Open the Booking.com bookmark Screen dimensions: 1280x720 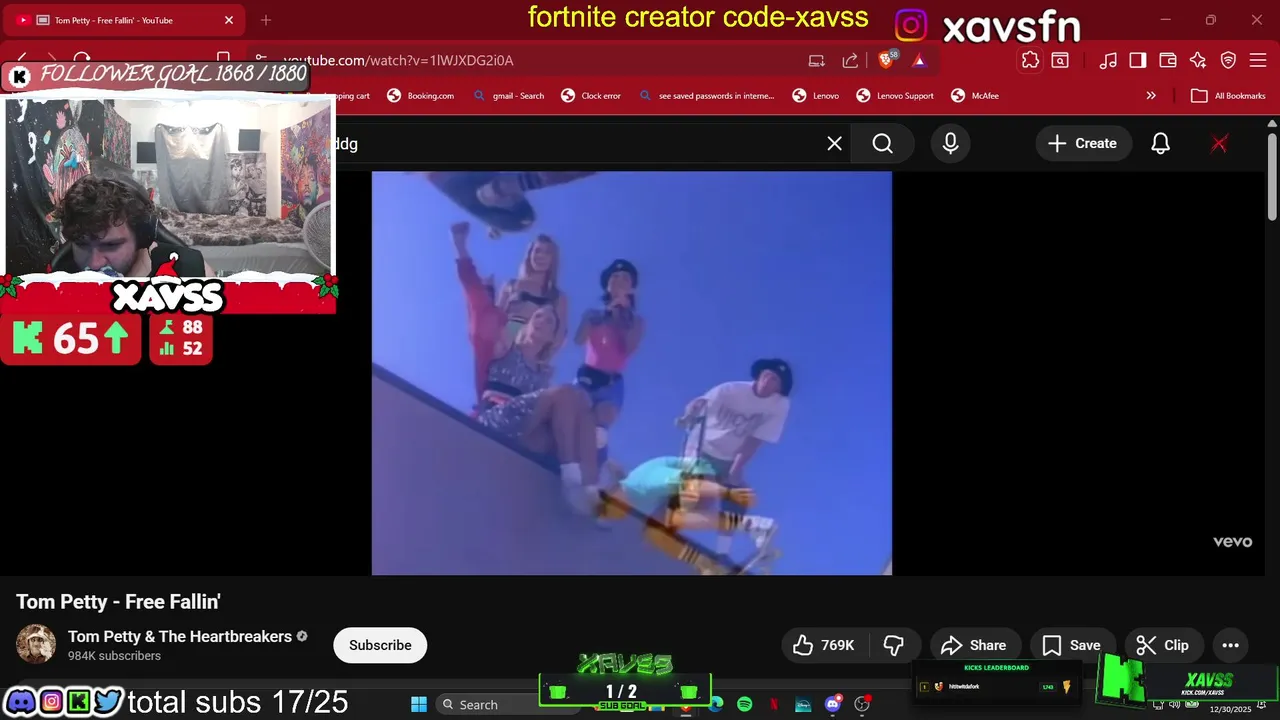pyautogui.click(x=420, y=96)
